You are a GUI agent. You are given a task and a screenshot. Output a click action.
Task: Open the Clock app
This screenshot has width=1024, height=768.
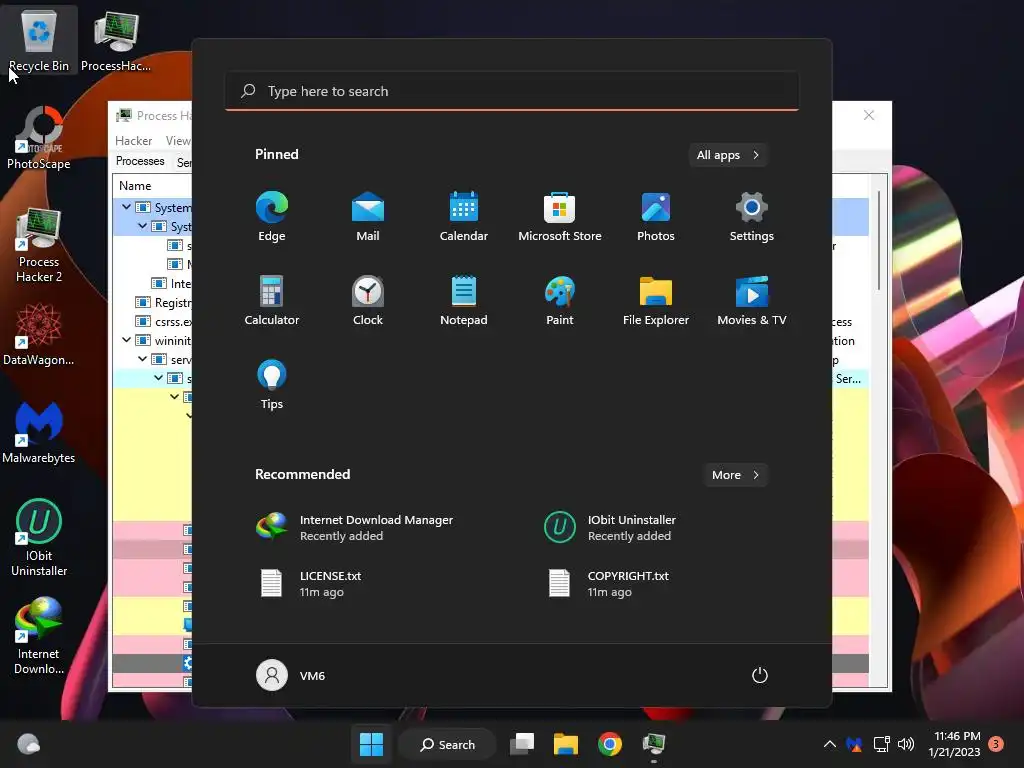[x=368, y=300]
